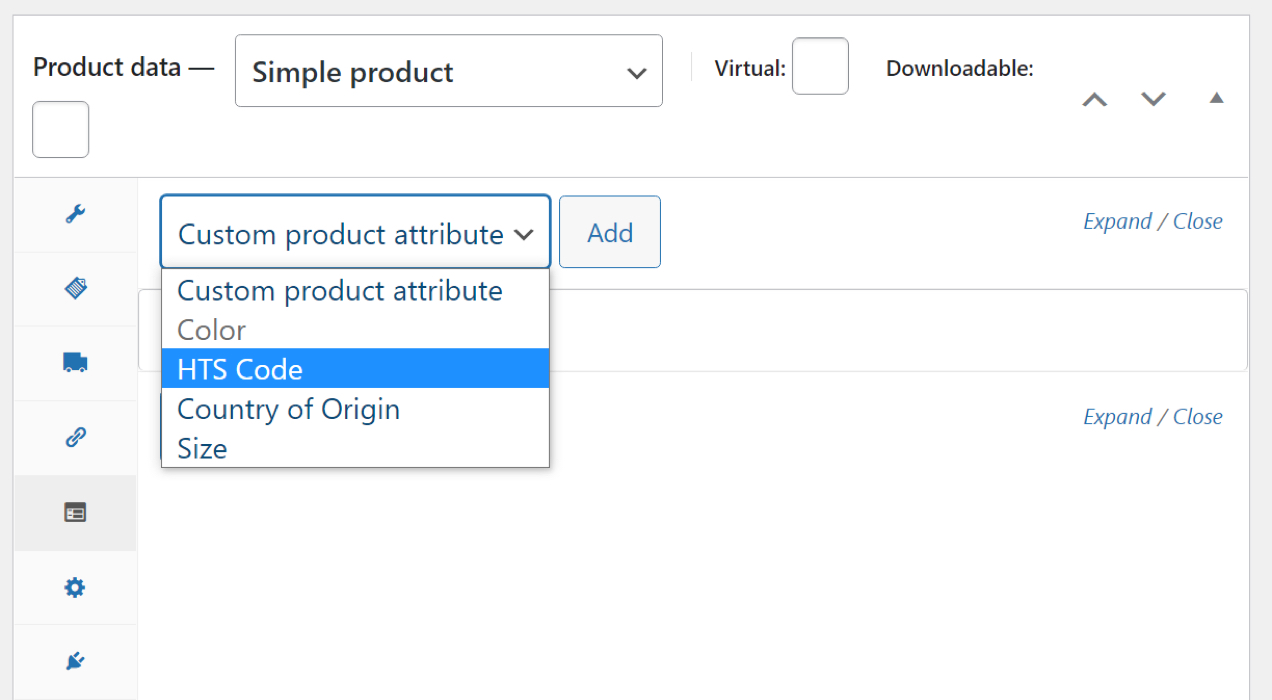The width and height of the screenshot is (1272, 700).
Task: Select the Attributes list icon
Action: tap(75, 512)
